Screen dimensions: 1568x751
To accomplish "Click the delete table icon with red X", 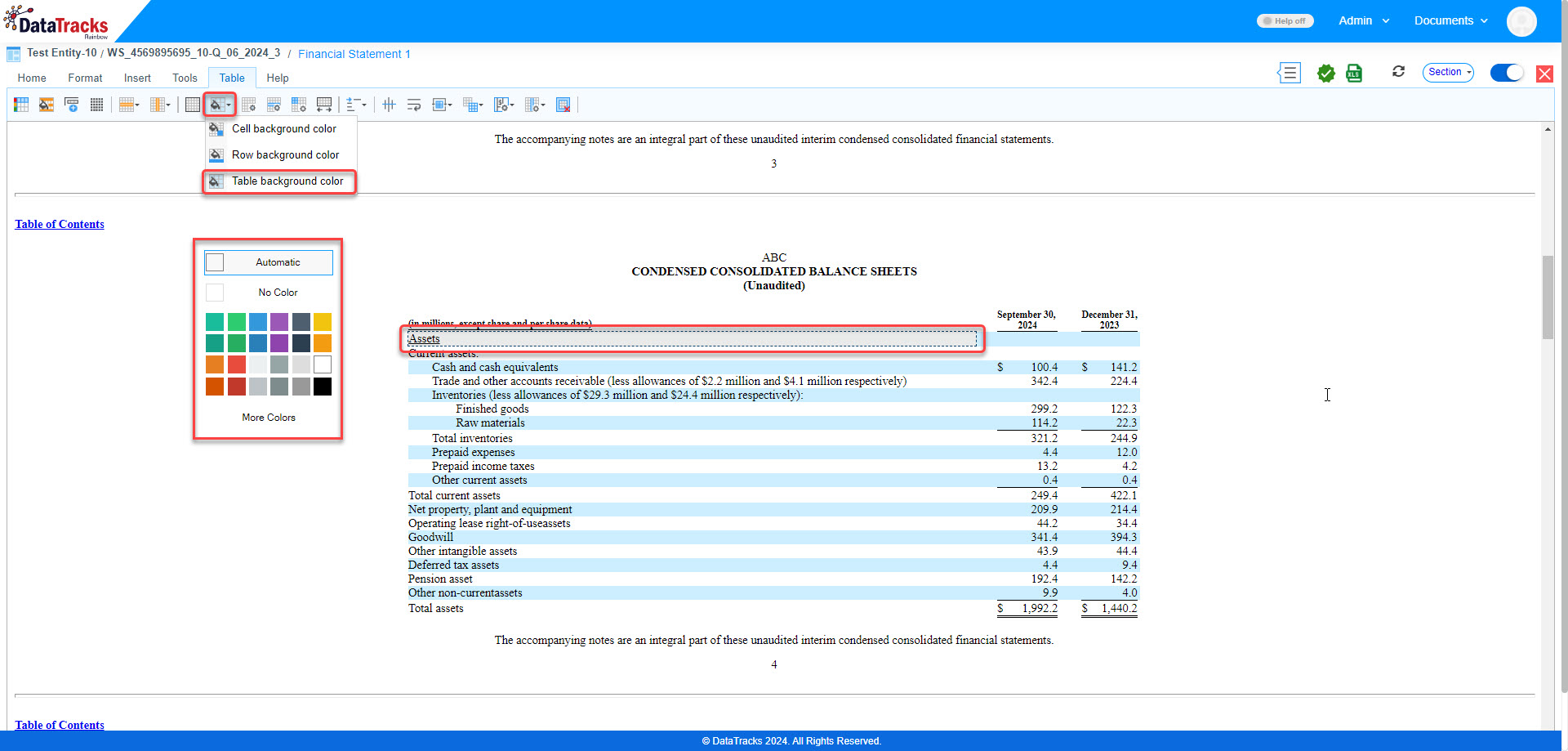I will point(563,105).
